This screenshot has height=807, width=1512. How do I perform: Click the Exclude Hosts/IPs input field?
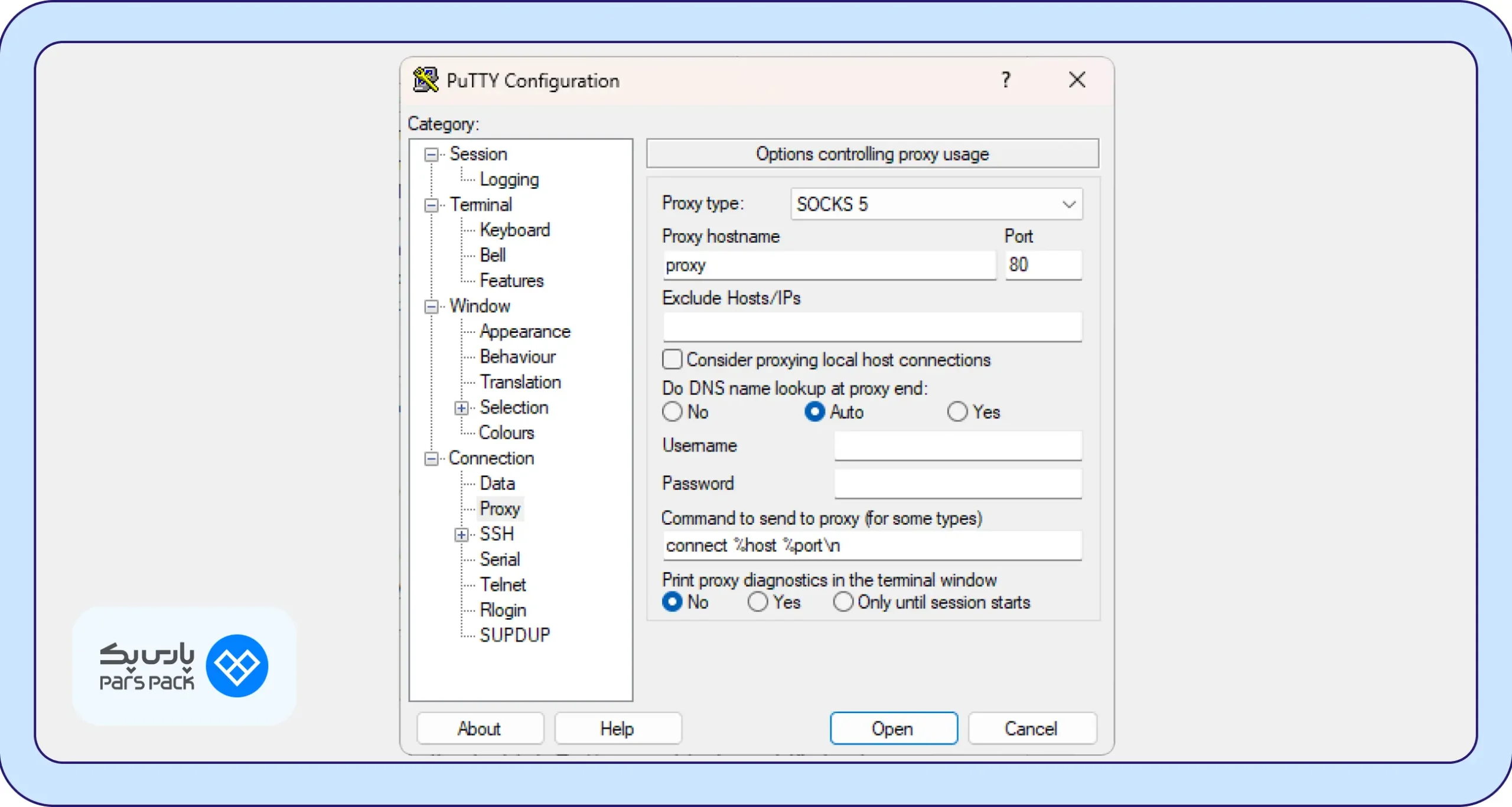872,327
